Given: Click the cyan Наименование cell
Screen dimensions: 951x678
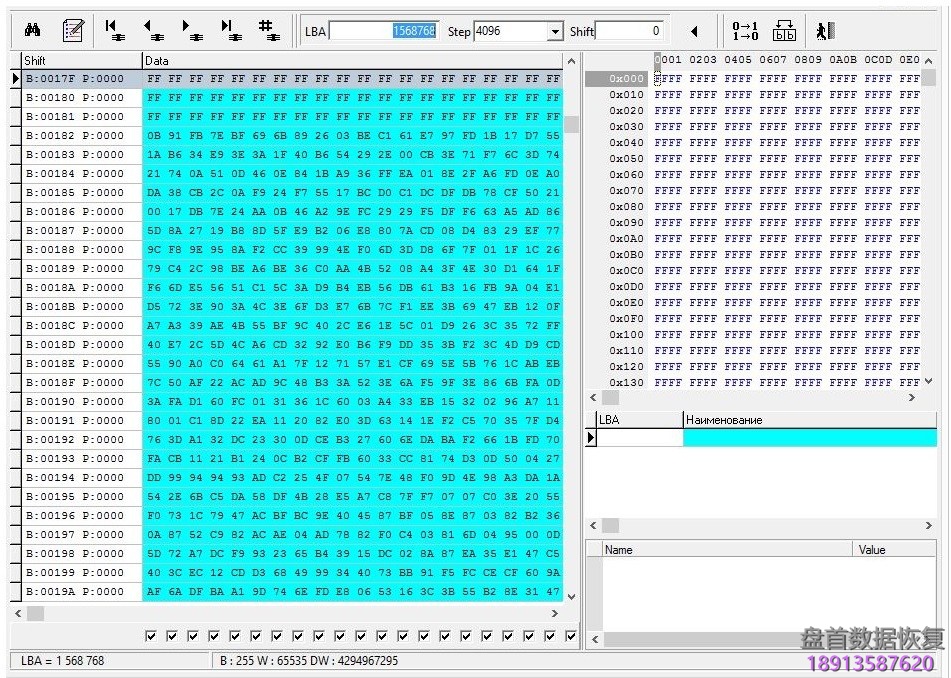Looking at the screenshot, I should tap(809, 438).
